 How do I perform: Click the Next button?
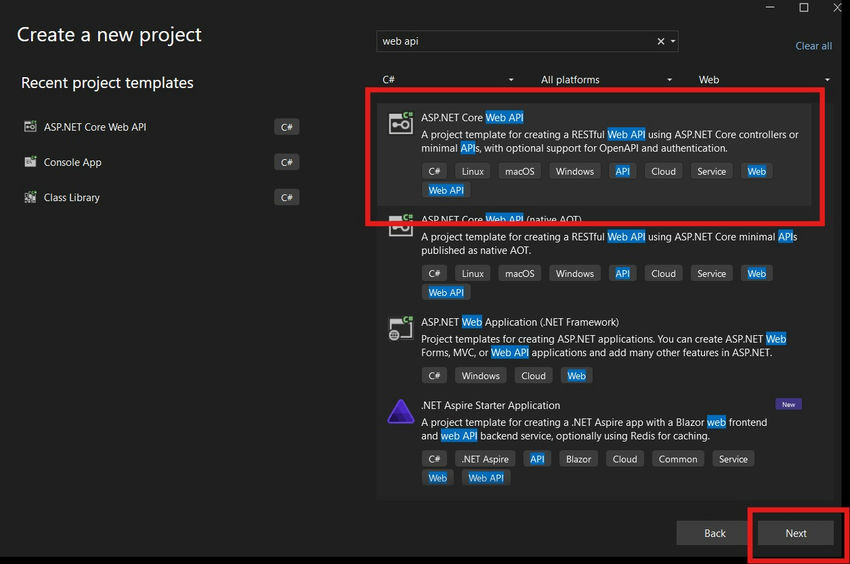(x=796, y=533)
